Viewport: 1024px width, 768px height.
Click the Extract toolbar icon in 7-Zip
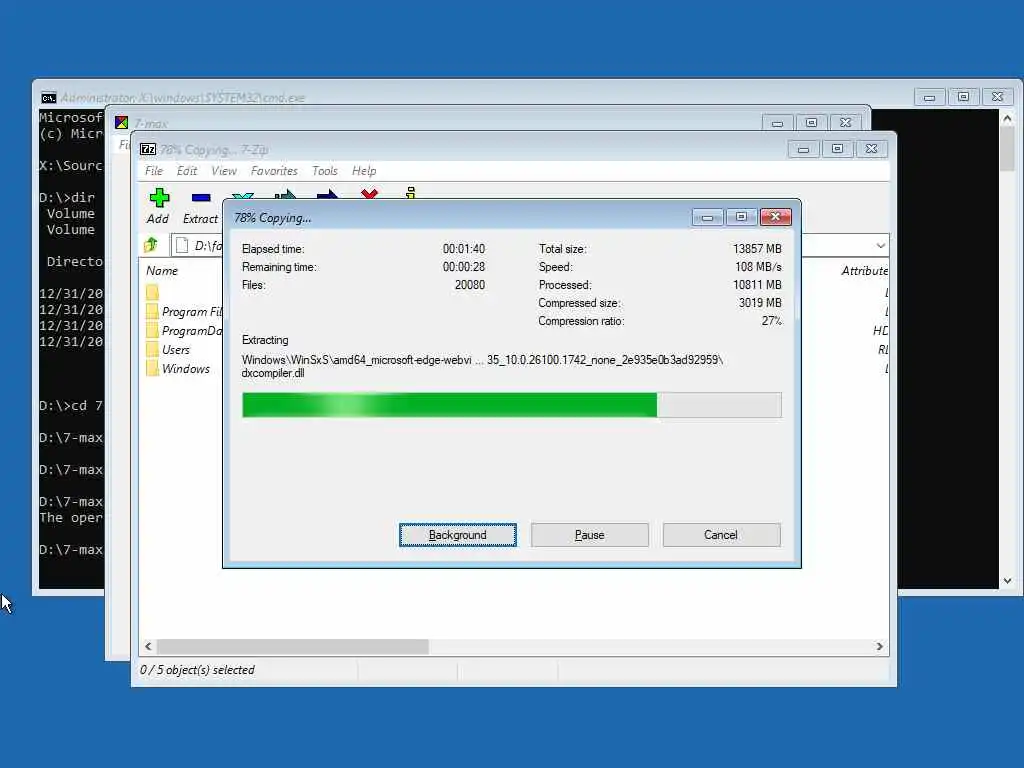[200, 198]
